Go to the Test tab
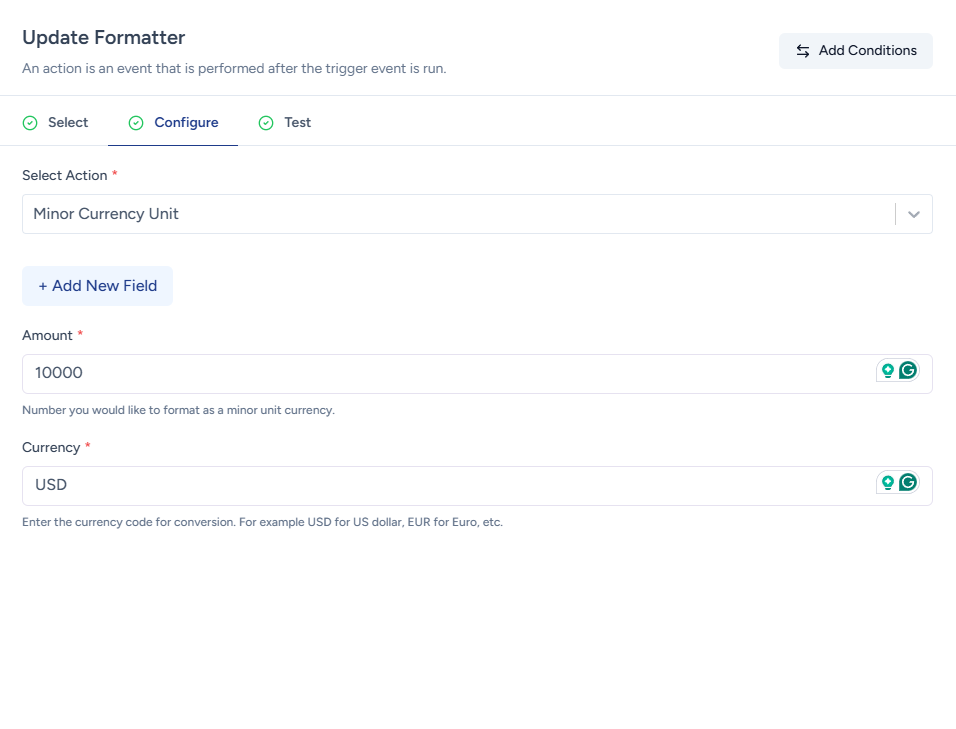This screenshot has height=729, width=956. [x=297, y=122]
